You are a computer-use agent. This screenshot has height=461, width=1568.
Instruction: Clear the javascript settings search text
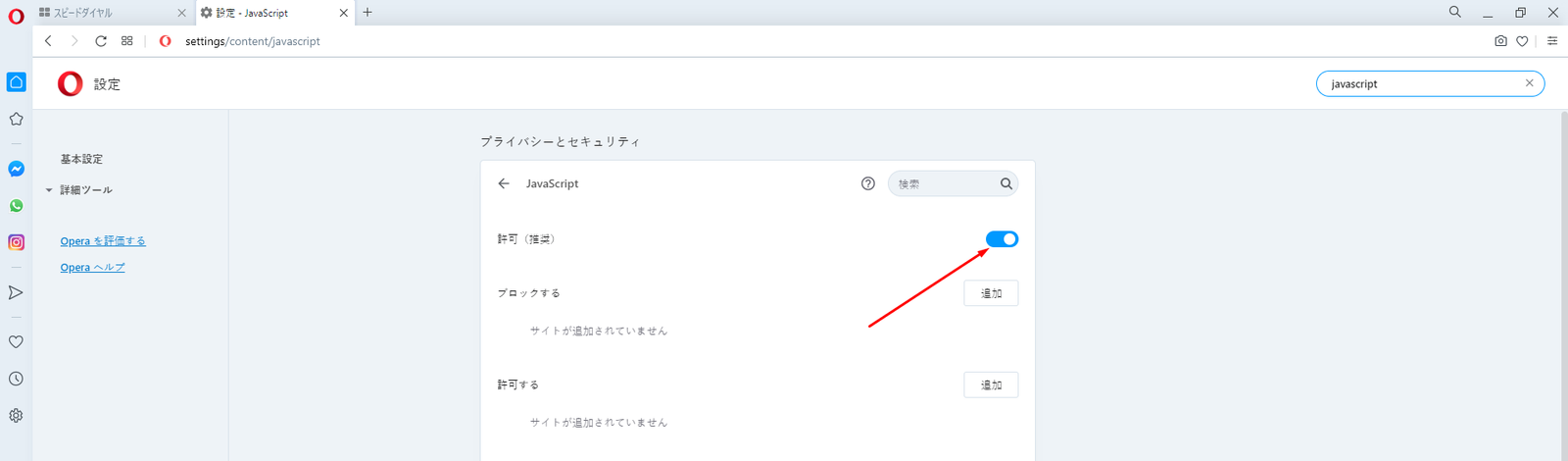1529,83
